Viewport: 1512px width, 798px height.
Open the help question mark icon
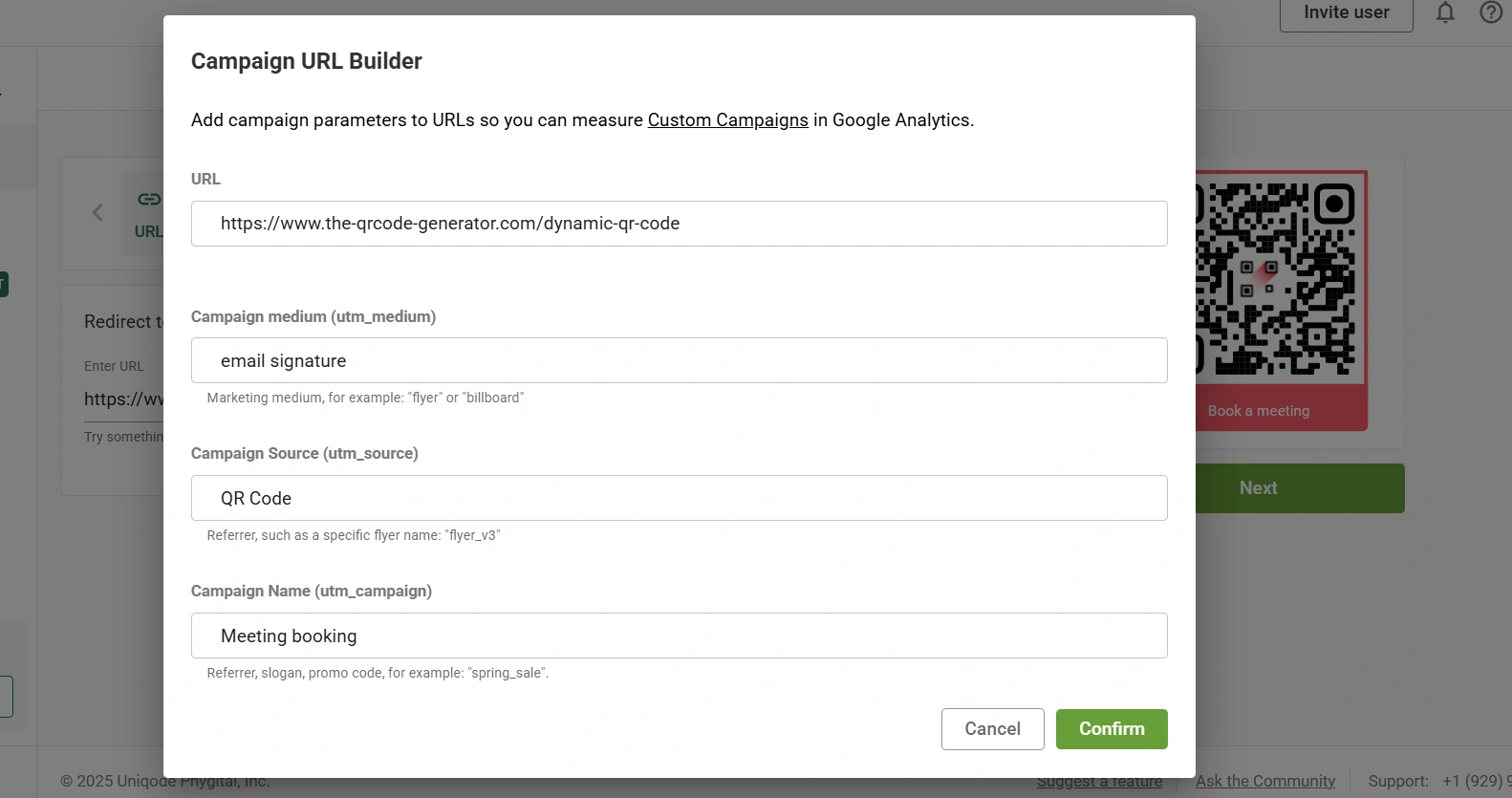coord(1491,12)
